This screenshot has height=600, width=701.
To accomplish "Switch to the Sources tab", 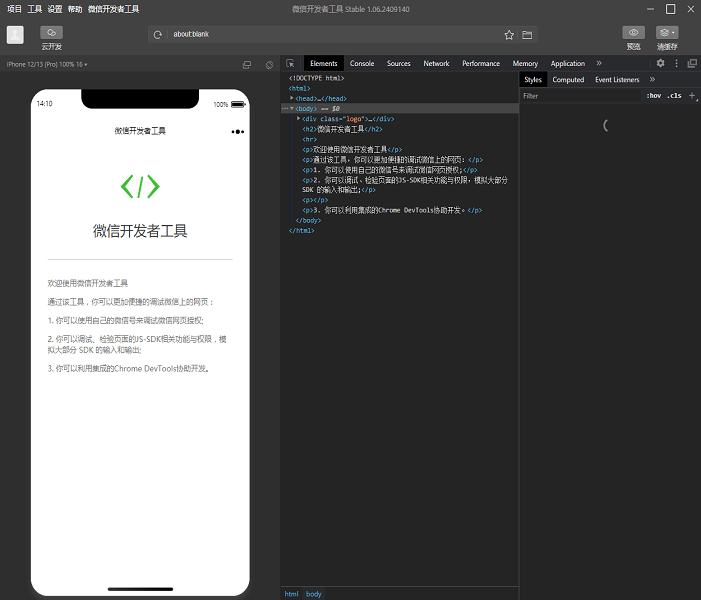I will [x=398, y=63].
